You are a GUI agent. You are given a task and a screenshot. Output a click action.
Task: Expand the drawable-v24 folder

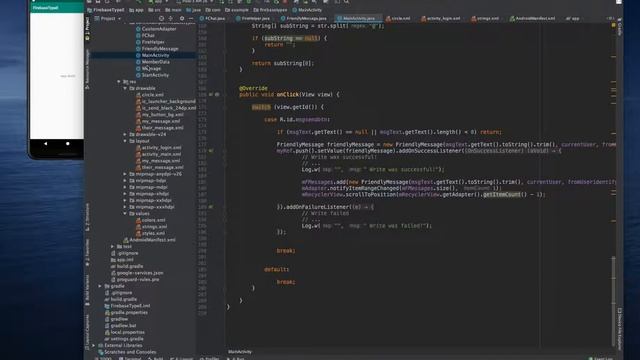[125, 134]
